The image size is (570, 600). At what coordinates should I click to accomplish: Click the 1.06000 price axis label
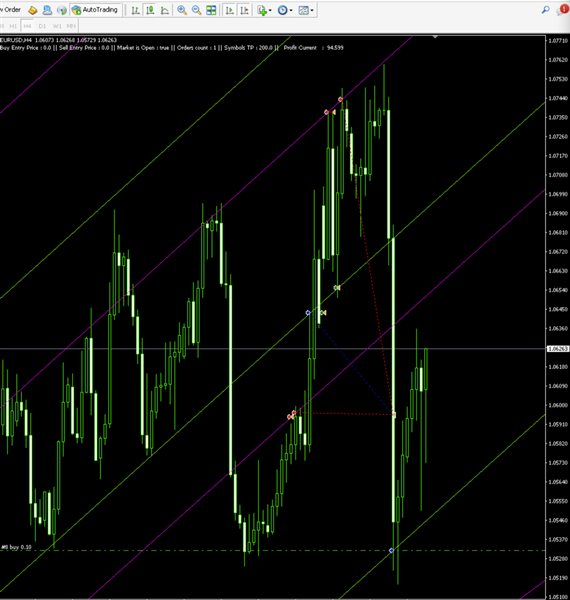pyautogui.click(x=558, y=405)
